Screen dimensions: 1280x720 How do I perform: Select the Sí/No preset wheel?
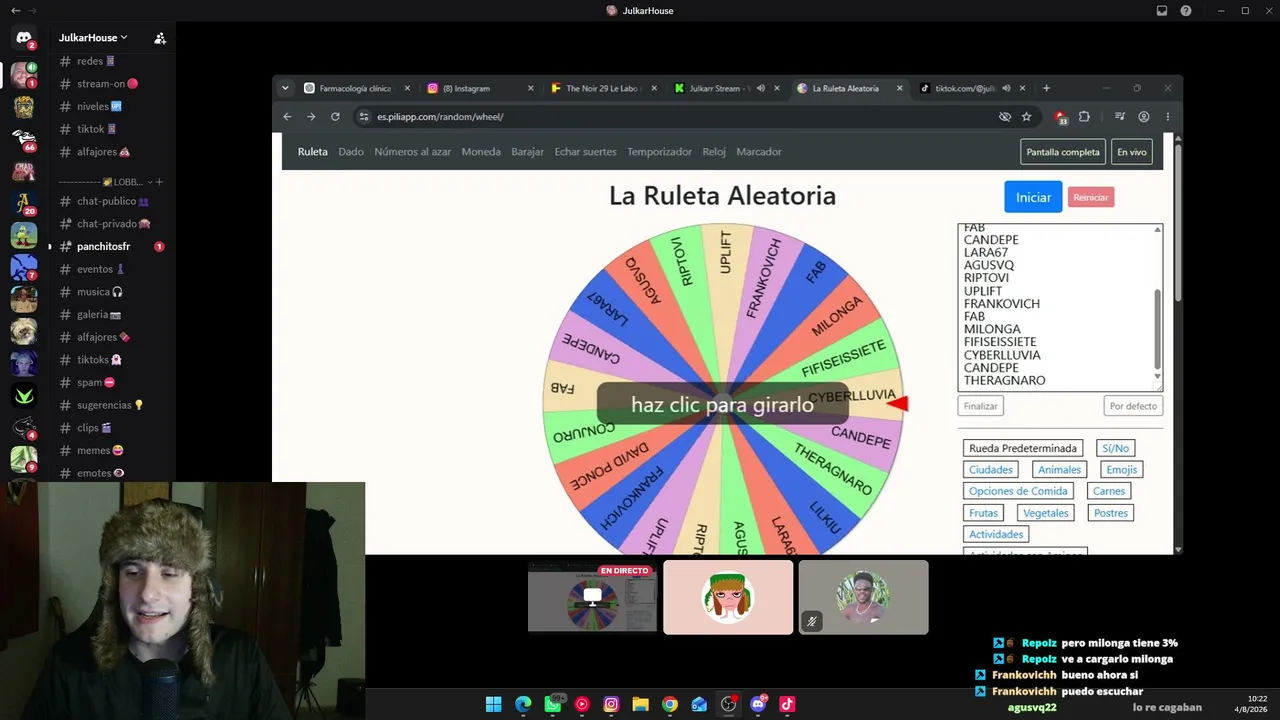point(1115,448)
